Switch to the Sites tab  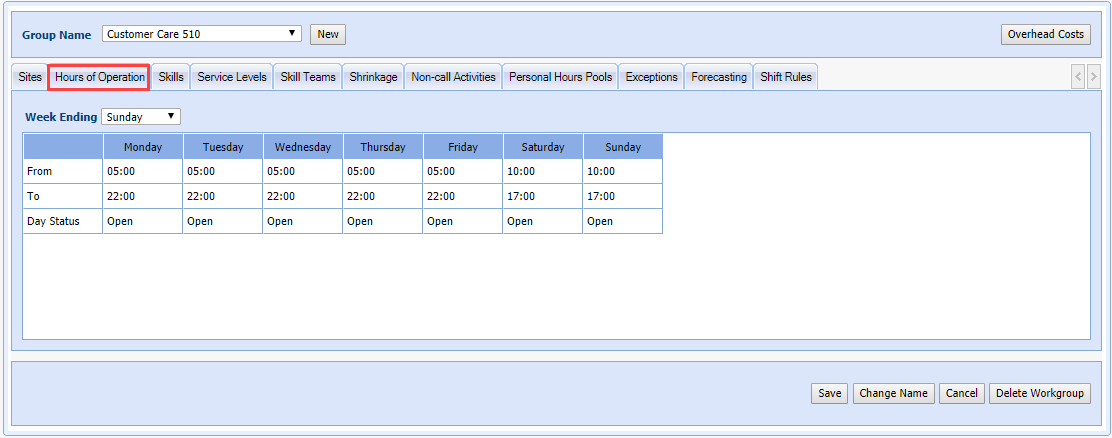pyautogui.click(x=30, y=77)
